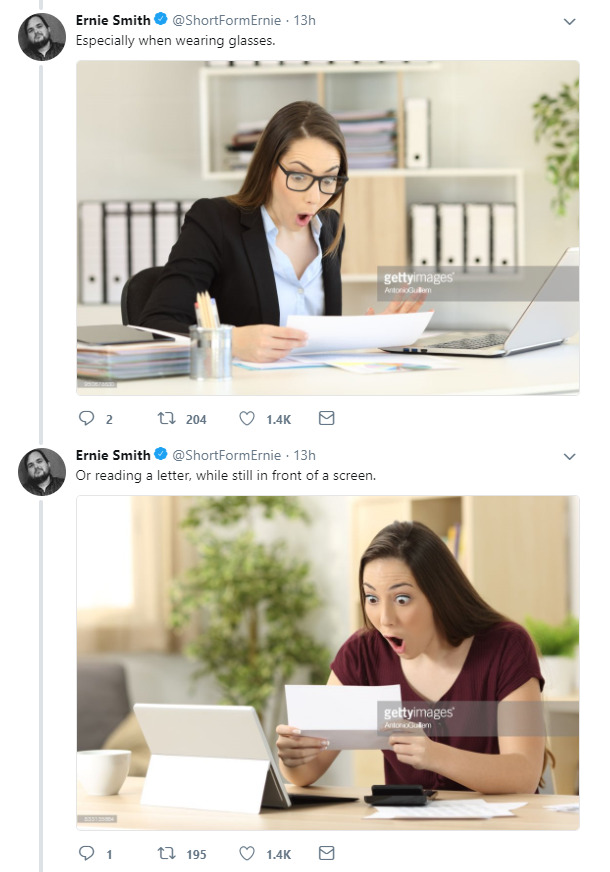Click the profile picture on second tweet

[42, 472]
